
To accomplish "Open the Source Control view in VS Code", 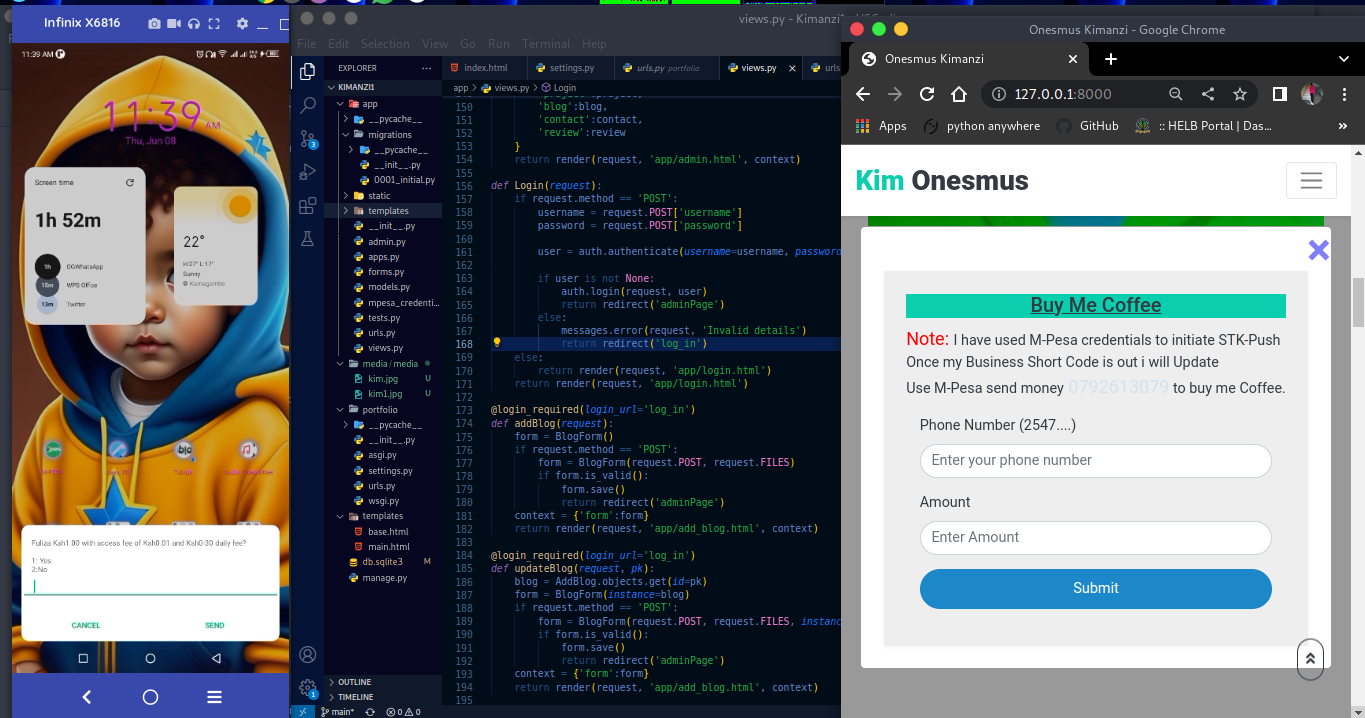I will click(x=308, y=139).
